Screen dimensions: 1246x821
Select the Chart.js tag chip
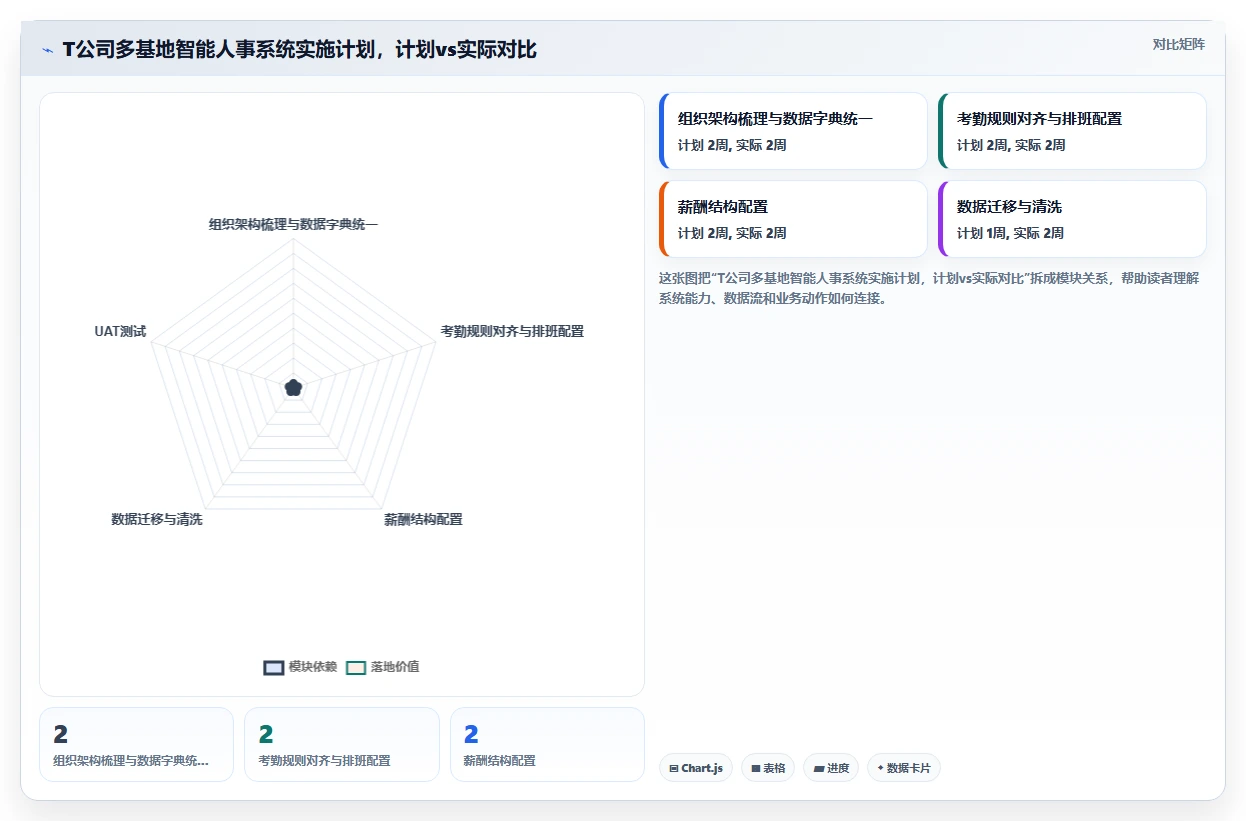pyautogui.click(x=696, y=768)
